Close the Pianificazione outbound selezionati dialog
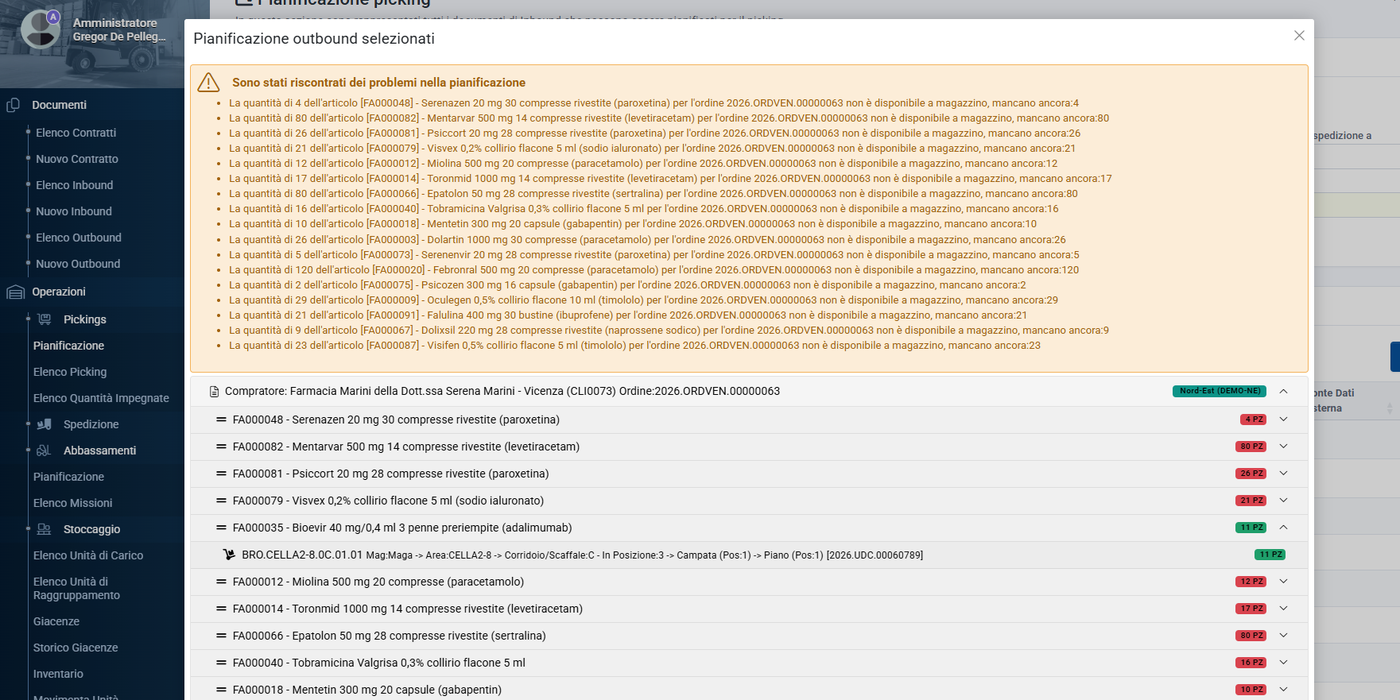Screen dimensions: 1400x700 [x=1299, y=36]
